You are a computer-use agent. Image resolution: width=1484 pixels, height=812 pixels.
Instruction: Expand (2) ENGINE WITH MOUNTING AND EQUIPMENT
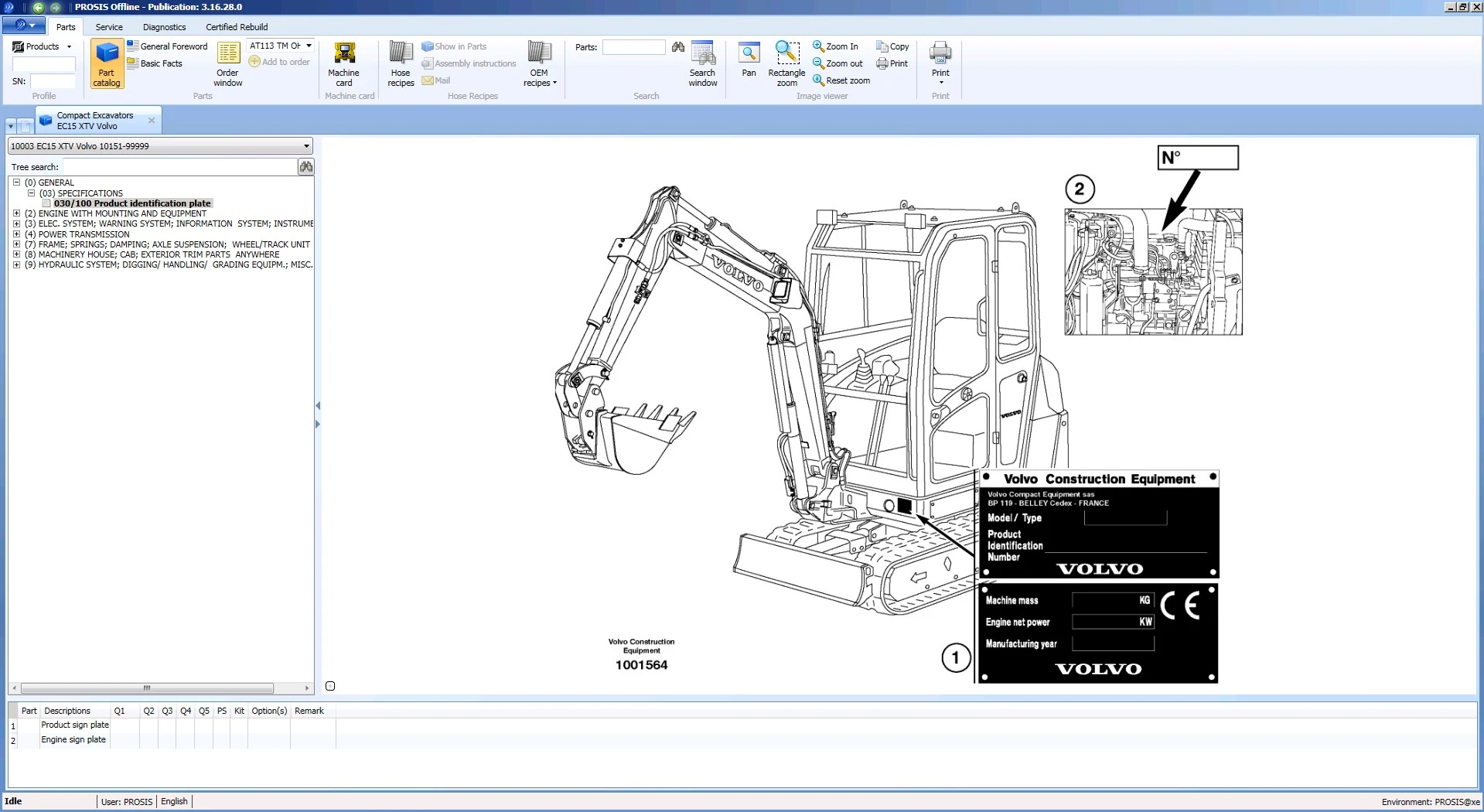(16, 213)
